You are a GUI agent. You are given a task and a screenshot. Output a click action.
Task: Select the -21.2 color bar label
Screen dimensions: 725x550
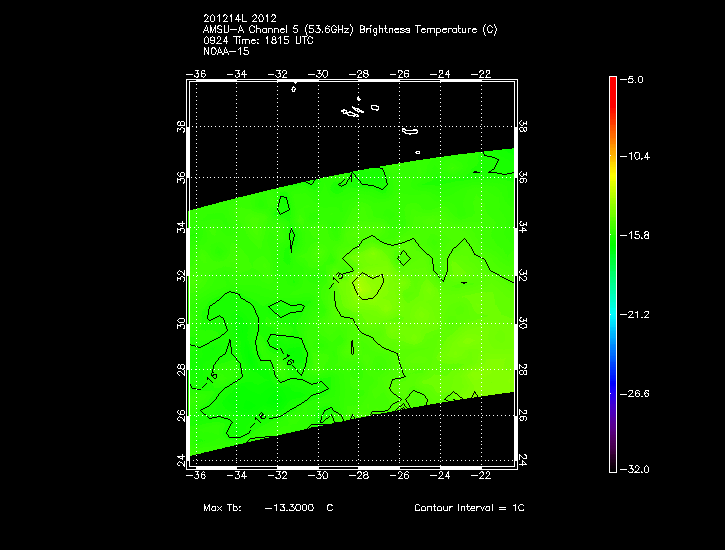click(x=636, y=314)
